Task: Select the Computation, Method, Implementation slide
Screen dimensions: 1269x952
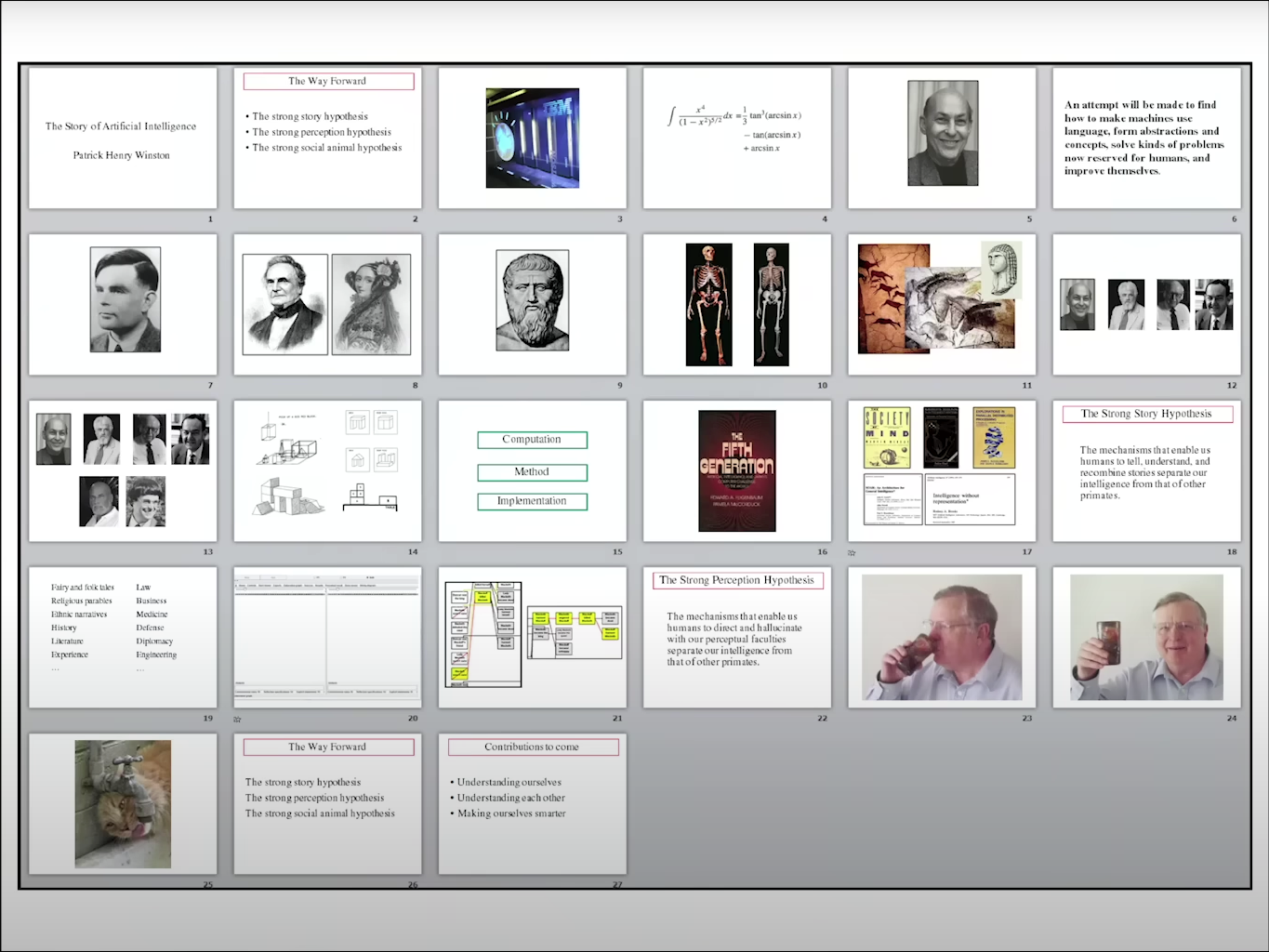Action: [532, 470]
